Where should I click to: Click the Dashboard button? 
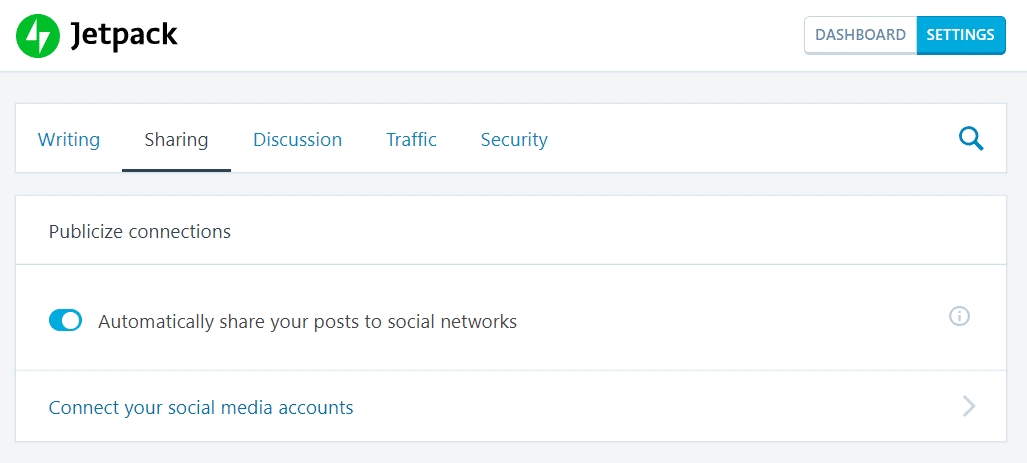pos(861,35)
